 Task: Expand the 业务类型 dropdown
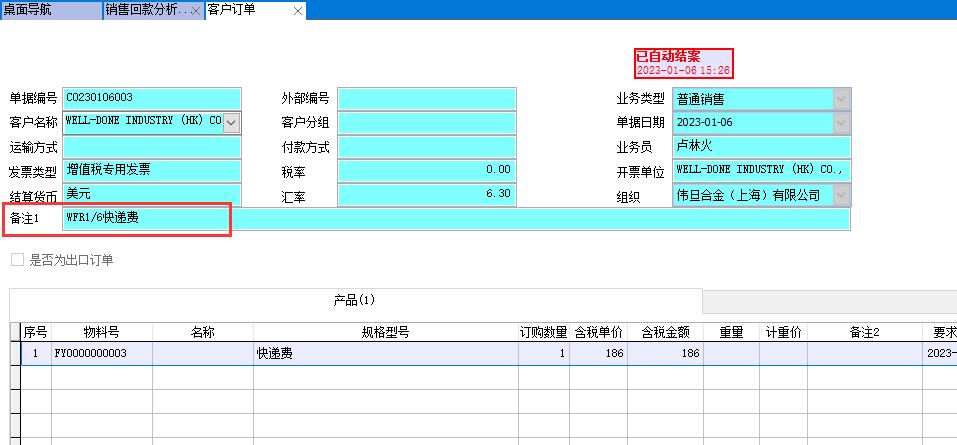(841, 98)
